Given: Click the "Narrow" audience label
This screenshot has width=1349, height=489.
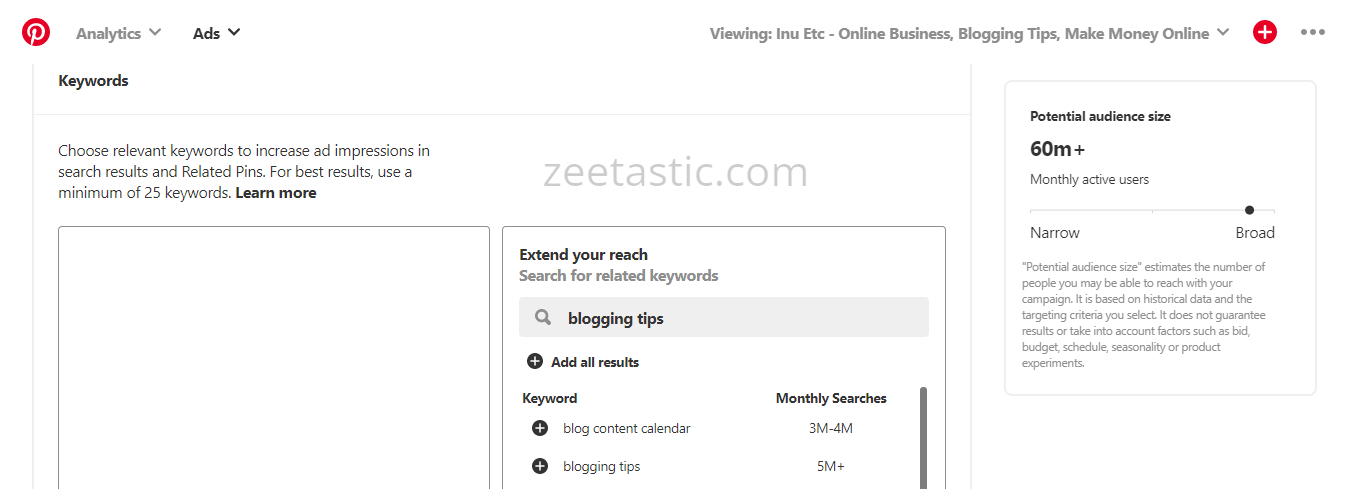Looking at the screenshot, I should click(x=1055, y=232).
